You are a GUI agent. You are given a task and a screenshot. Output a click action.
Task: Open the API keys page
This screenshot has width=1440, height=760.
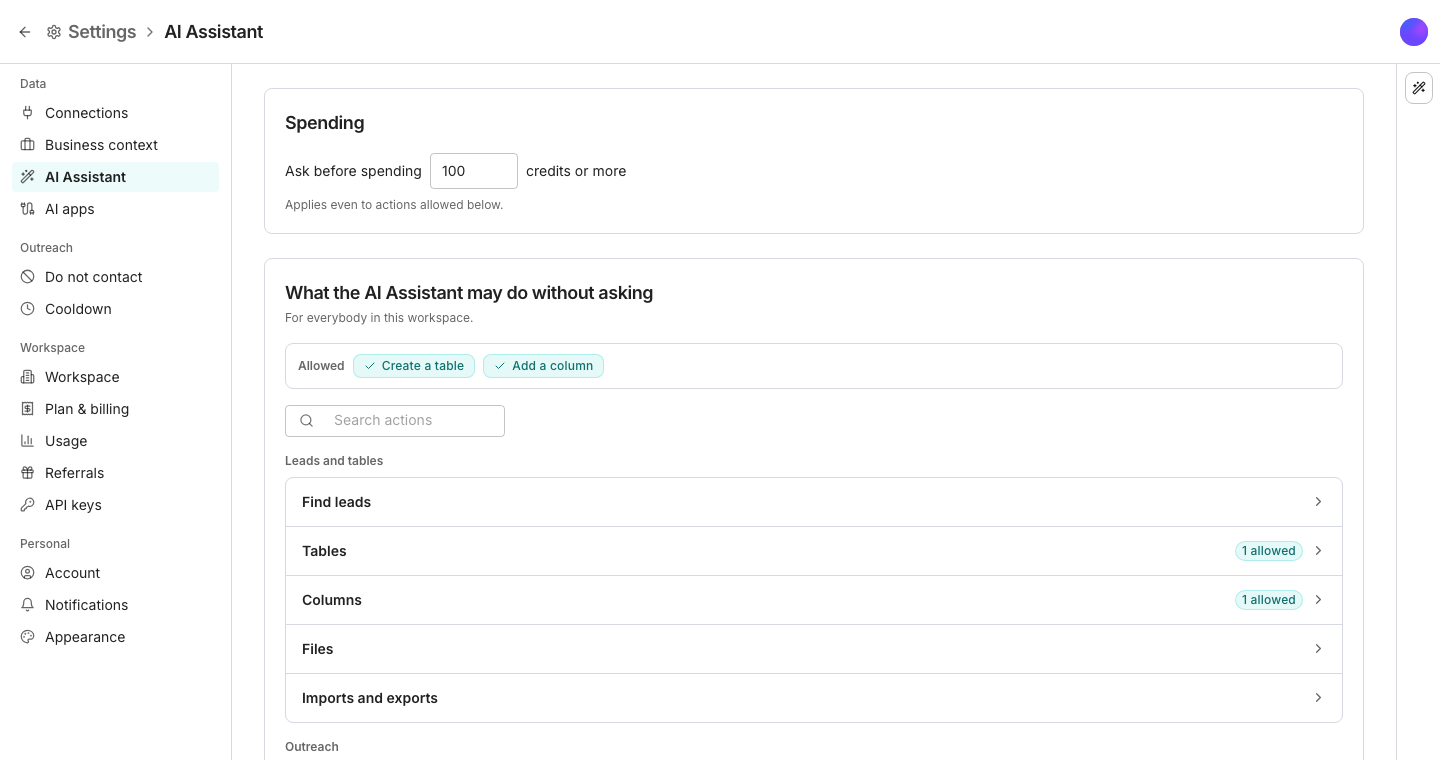[115, 505]
